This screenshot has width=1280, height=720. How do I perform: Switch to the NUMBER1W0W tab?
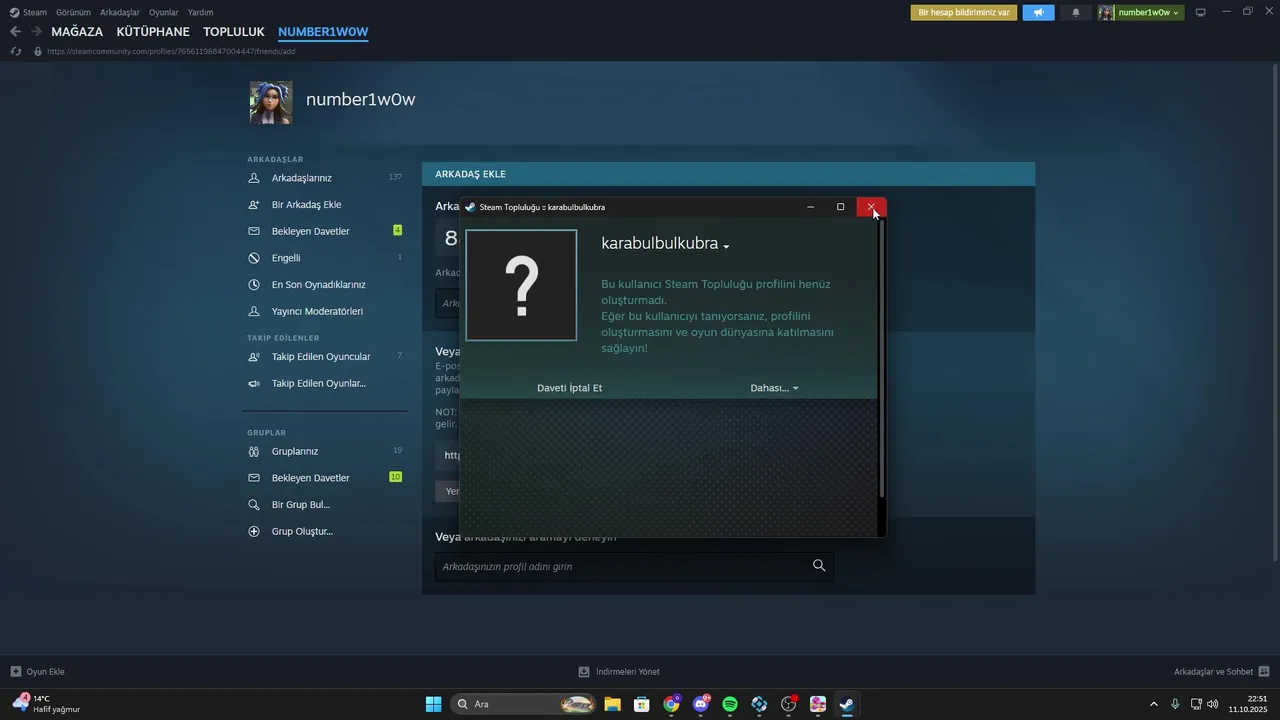pos(323,32)
